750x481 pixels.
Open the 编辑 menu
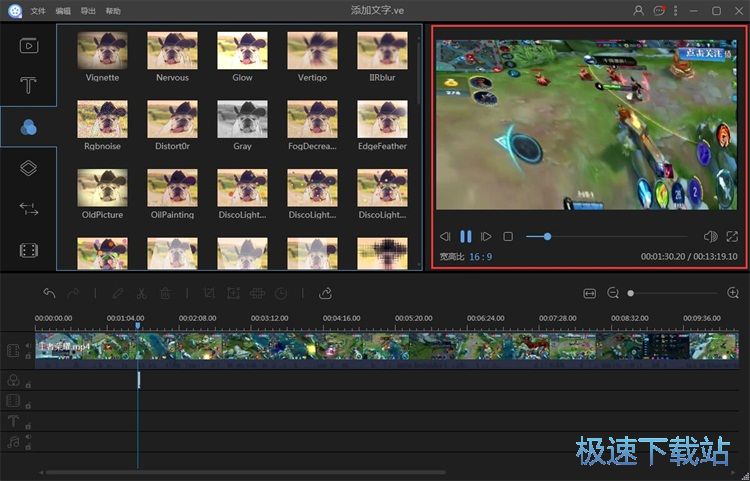pos(63,11)
